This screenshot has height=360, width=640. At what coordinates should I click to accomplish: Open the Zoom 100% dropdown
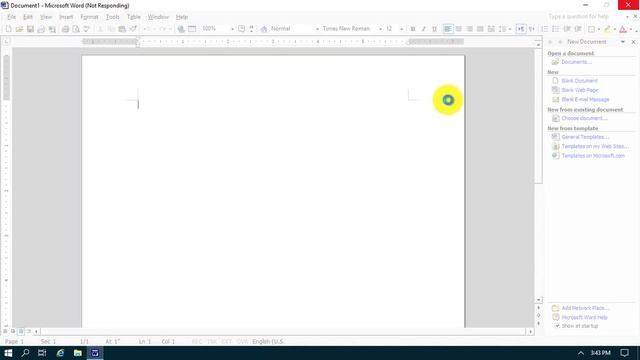[232, 29]
